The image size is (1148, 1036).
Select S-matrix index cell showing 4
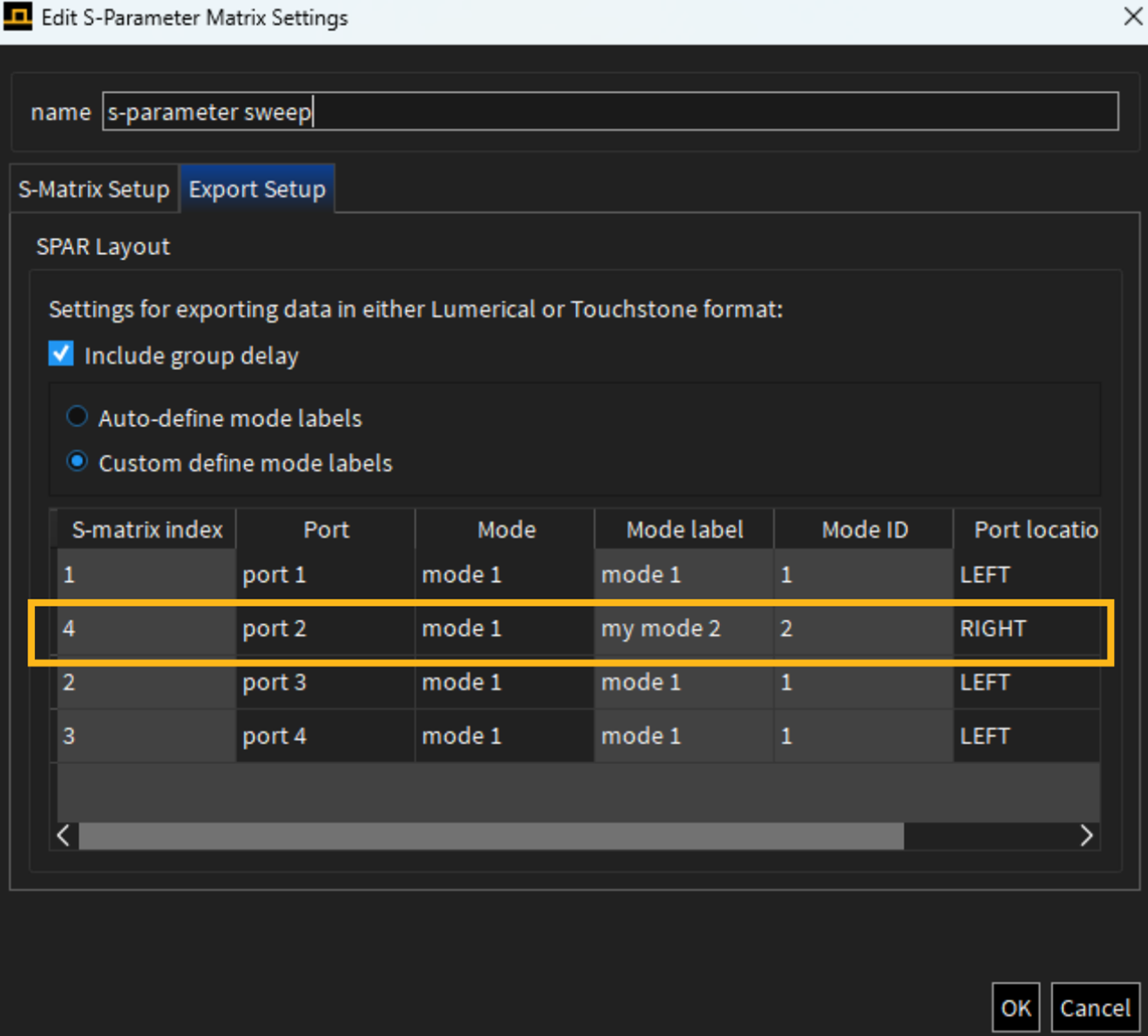pos(146,628)
